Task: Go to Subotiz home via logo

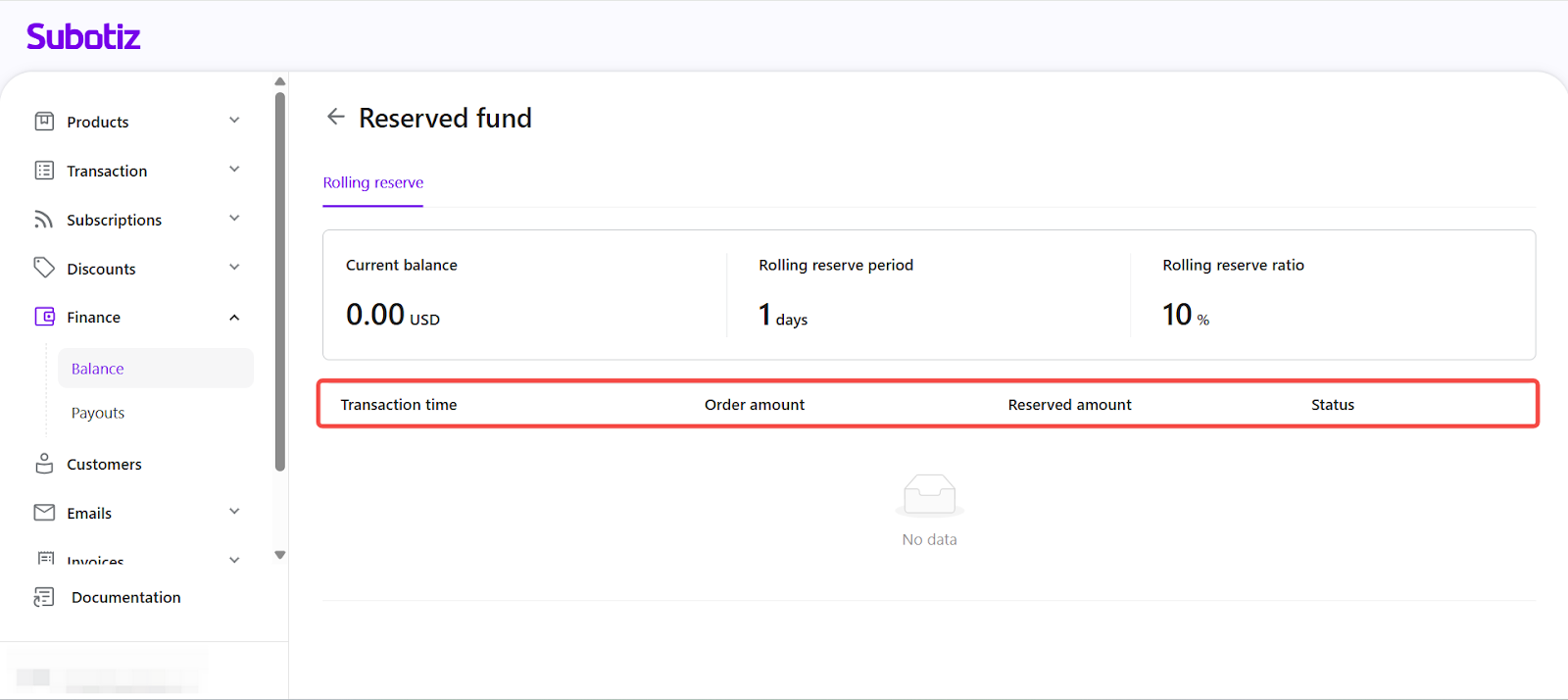Action: pos(83,37)
